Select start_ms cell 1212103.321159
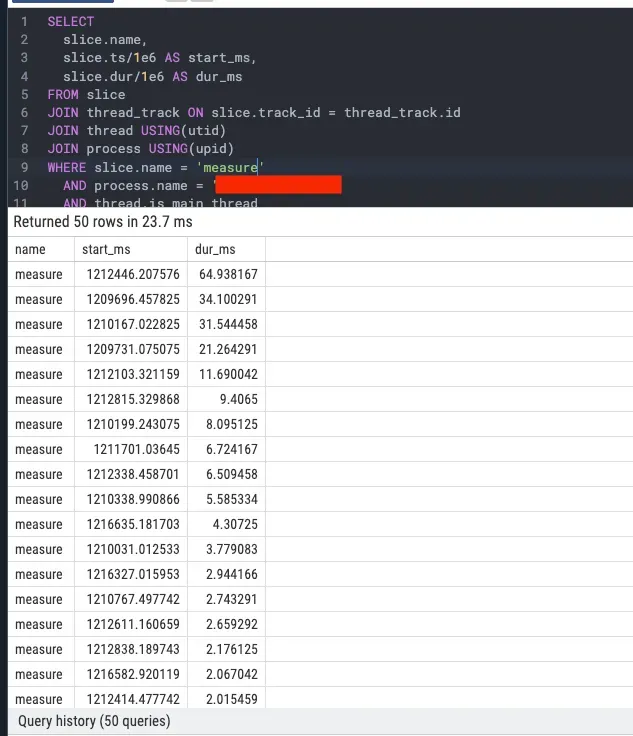633x736 pixels. coord(133,374)
